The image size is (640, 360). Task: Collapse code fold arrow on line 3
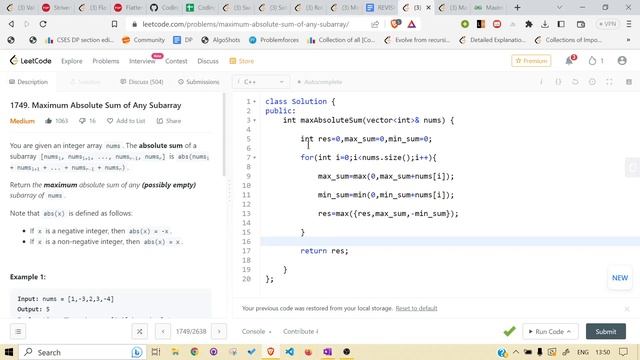click(x=255, y=120)
